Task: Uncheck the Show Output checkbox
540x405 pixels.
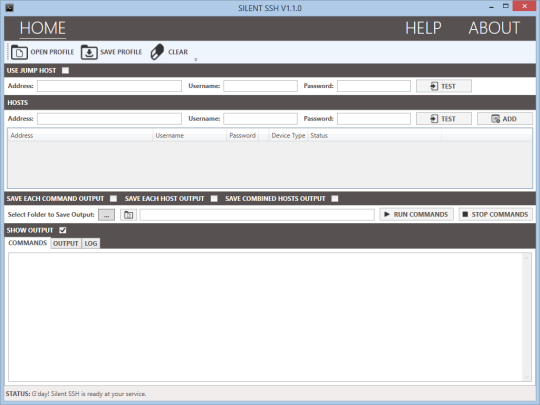Action: 63,230
